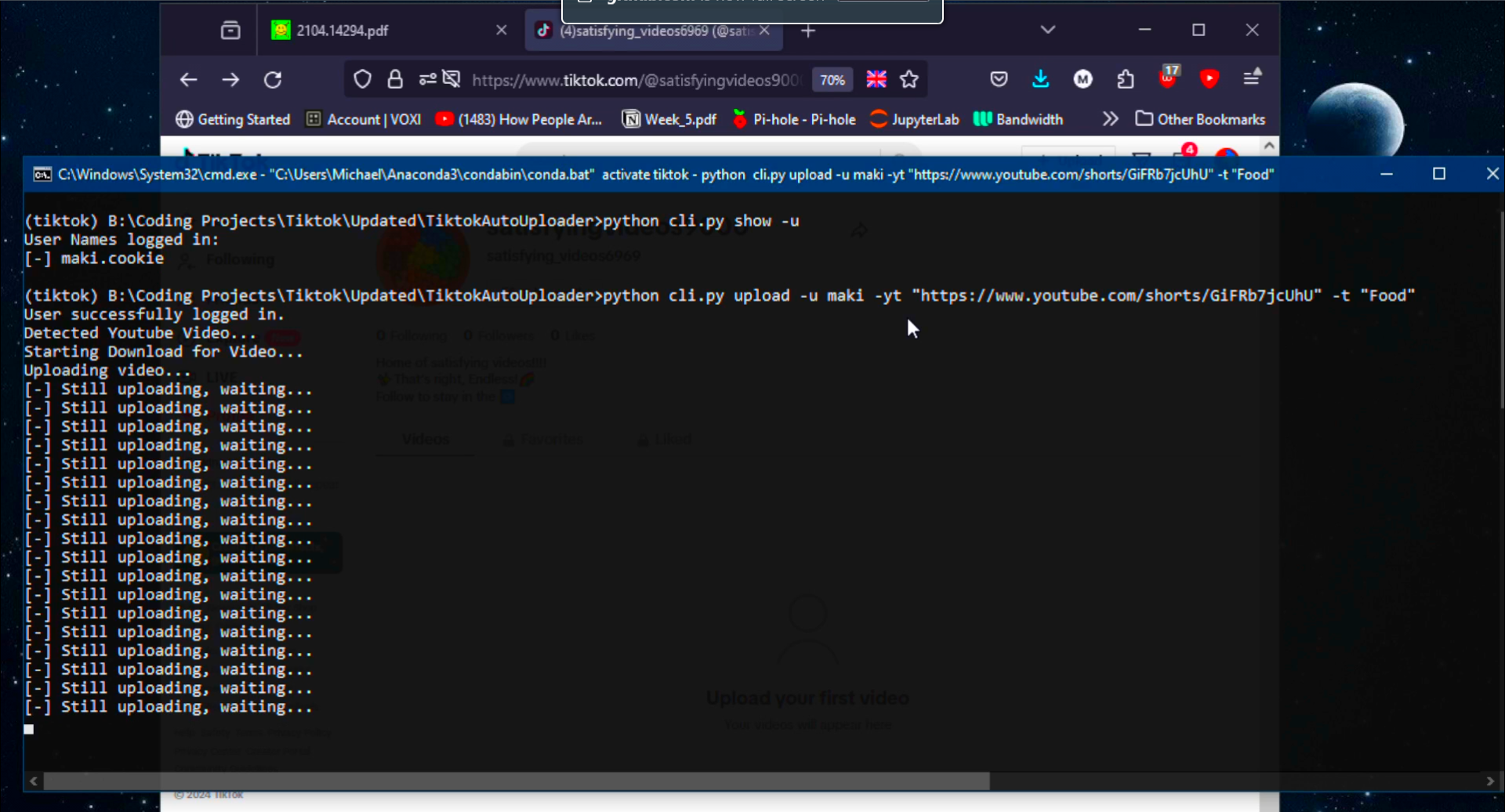Save page to Pocket

999,78
